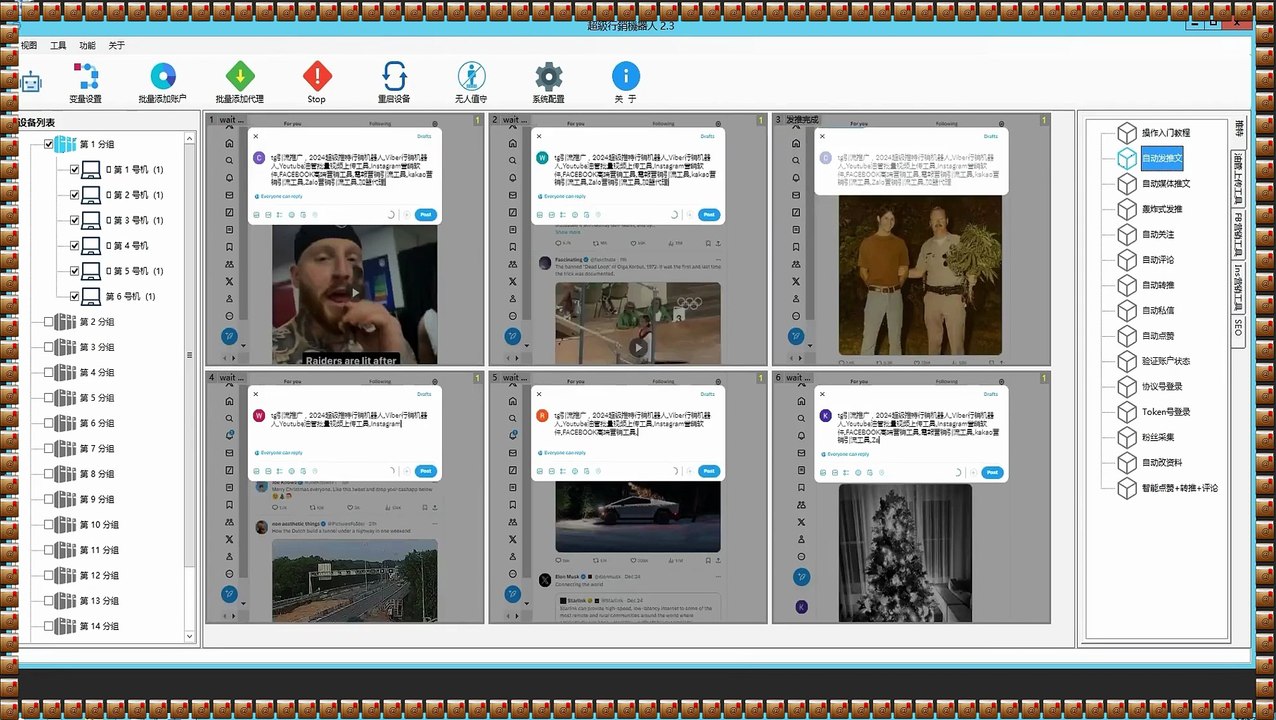The height and width of the screenshot is (720, 1276).
Task: Select cube icon beside 操作入门教程
Action: click(x=1127, y=133)
